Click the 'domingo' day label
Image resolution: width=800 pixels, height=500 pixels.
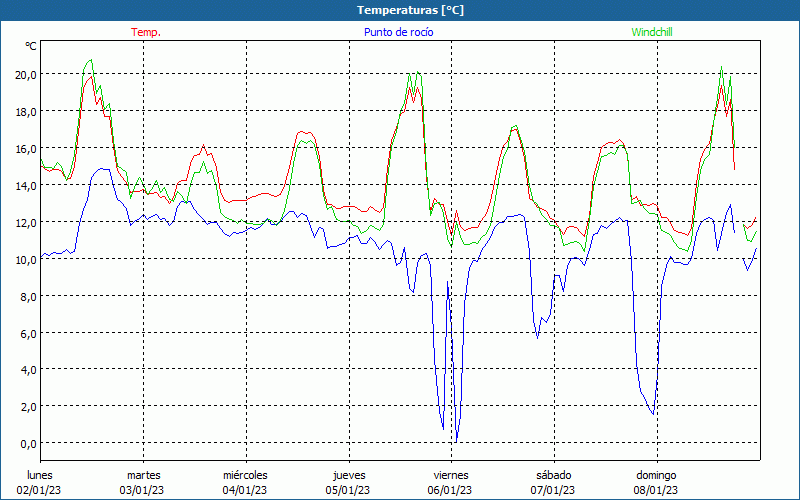656,475
